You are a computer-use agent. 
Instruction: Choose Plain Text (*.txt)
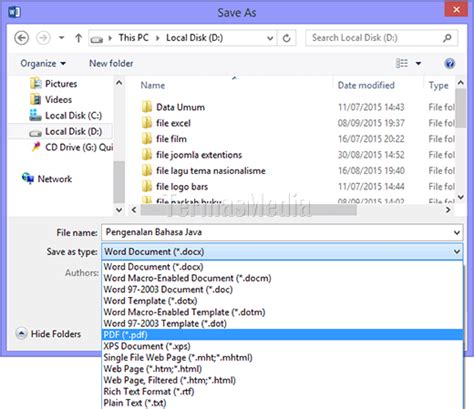(282, 403)
